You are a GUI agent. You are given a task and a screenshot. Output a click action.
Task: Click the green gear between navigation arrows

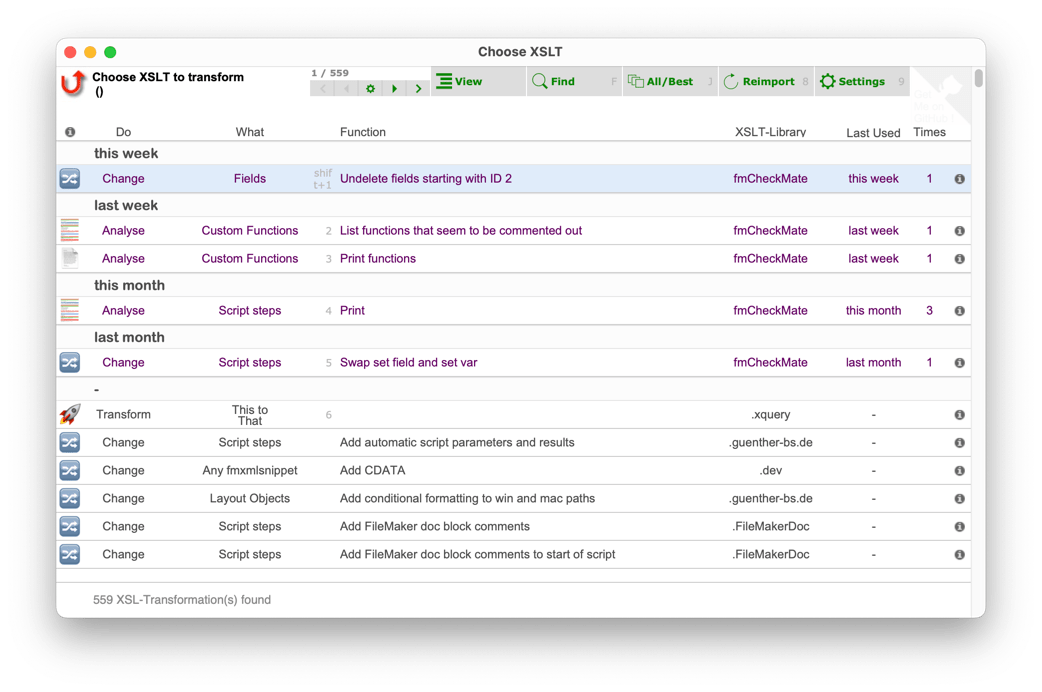coord(370,88)
